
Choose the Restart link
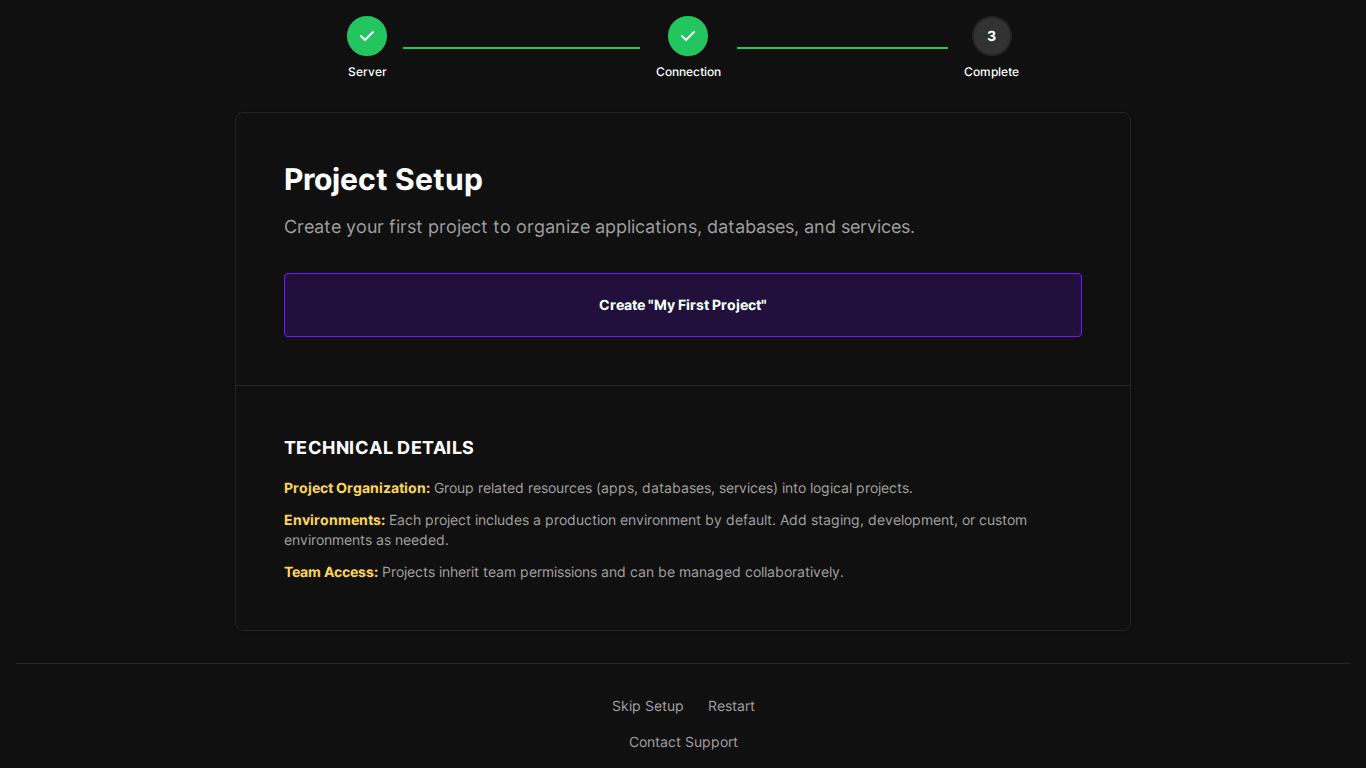click(731, 706)
